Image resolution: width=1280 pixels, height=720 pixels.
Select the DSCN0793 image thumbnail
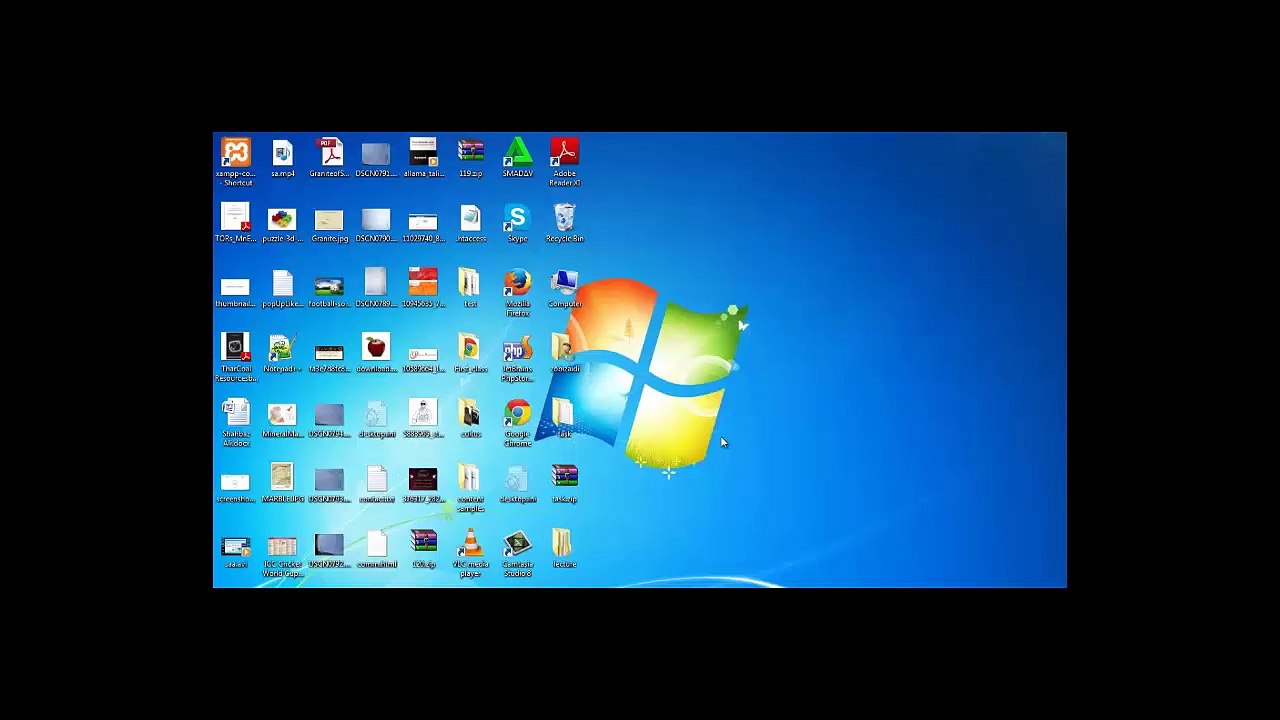click(x=329, y=480)
